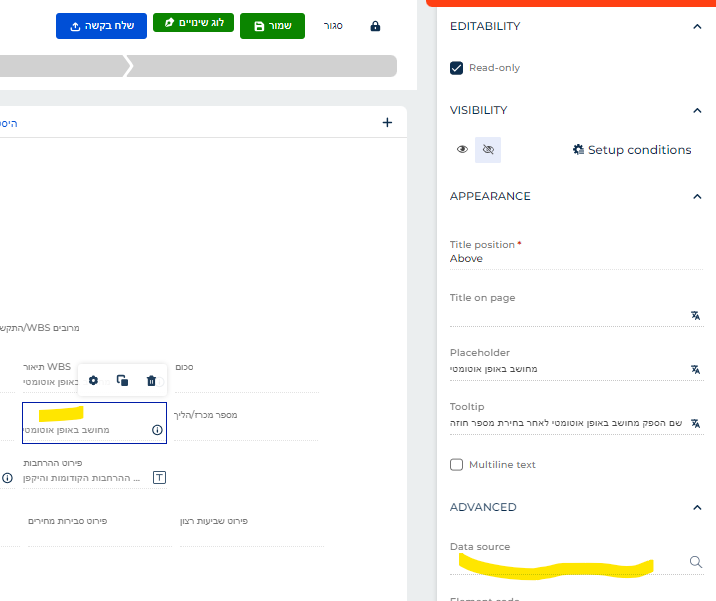This screenshot has width=716, height=601.
Task: Open the Title position dropdown showing Above
Action: (x=576, y=258)
